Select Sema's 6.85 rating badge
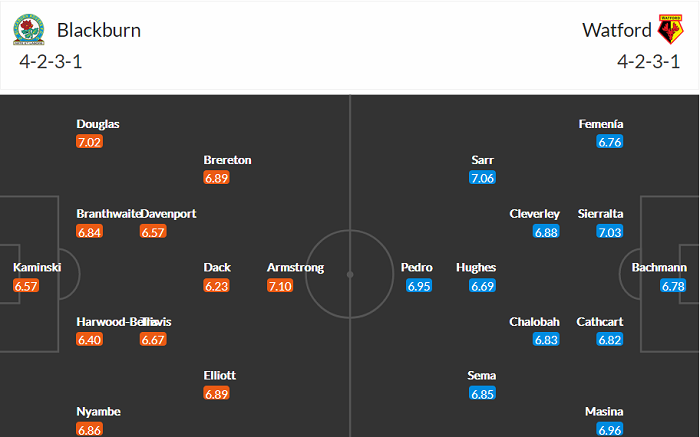Screen dimensions: 700x437 click(482, 394)
